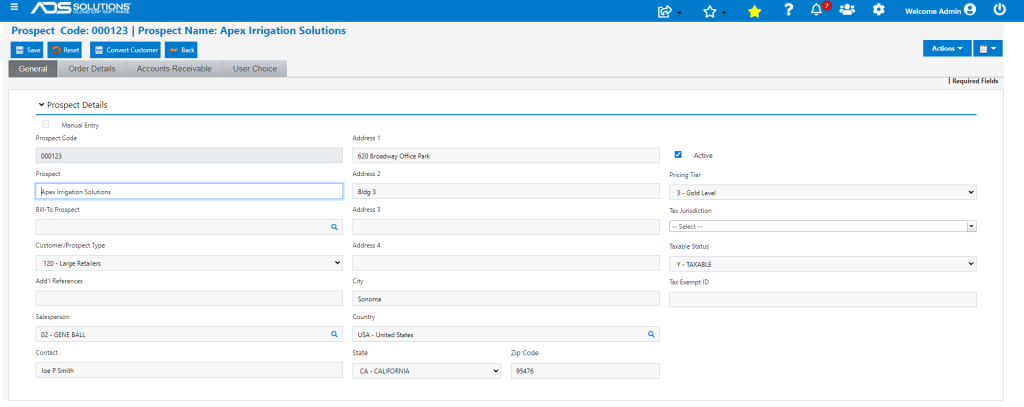
Task: Open the Pricing Tier dropdown
Action: [x=823, y=192]
